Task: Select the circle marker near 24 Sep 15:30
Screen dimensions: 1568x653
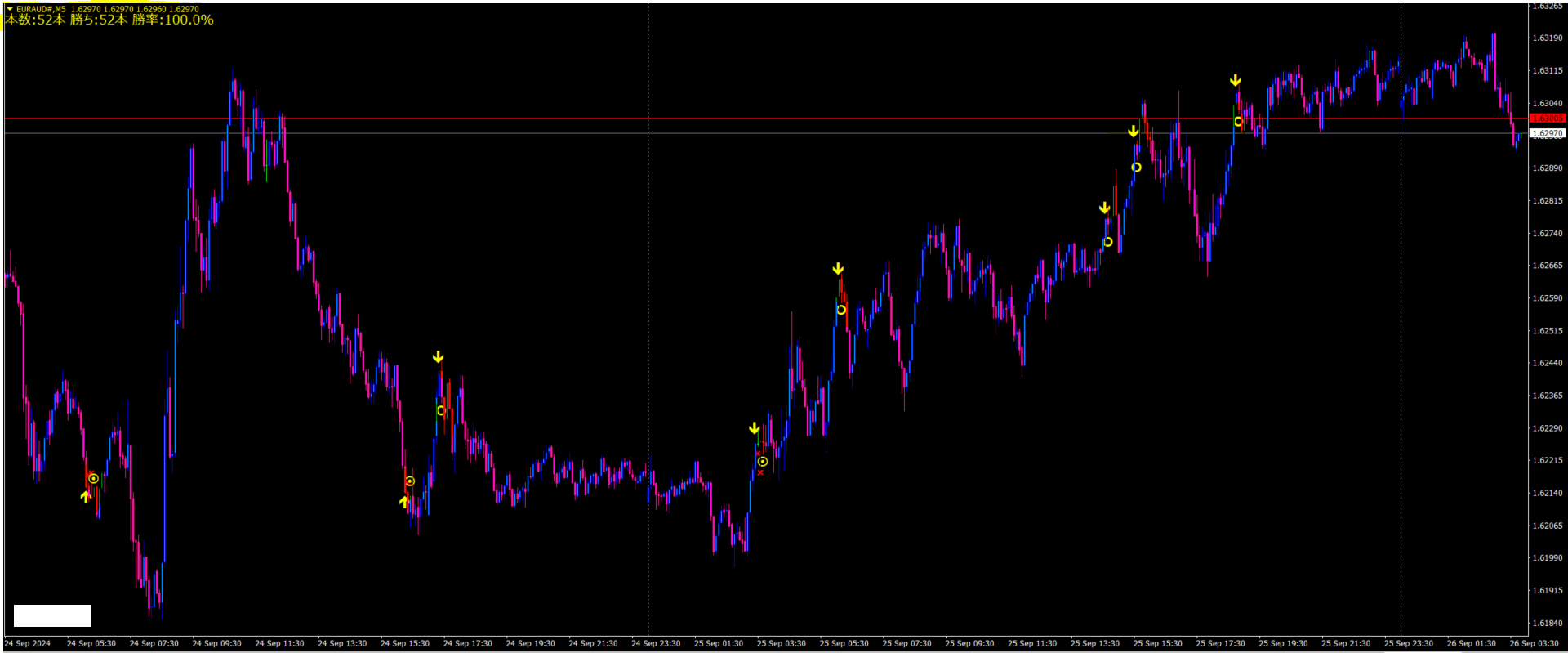Action: [x=410, y=481]
